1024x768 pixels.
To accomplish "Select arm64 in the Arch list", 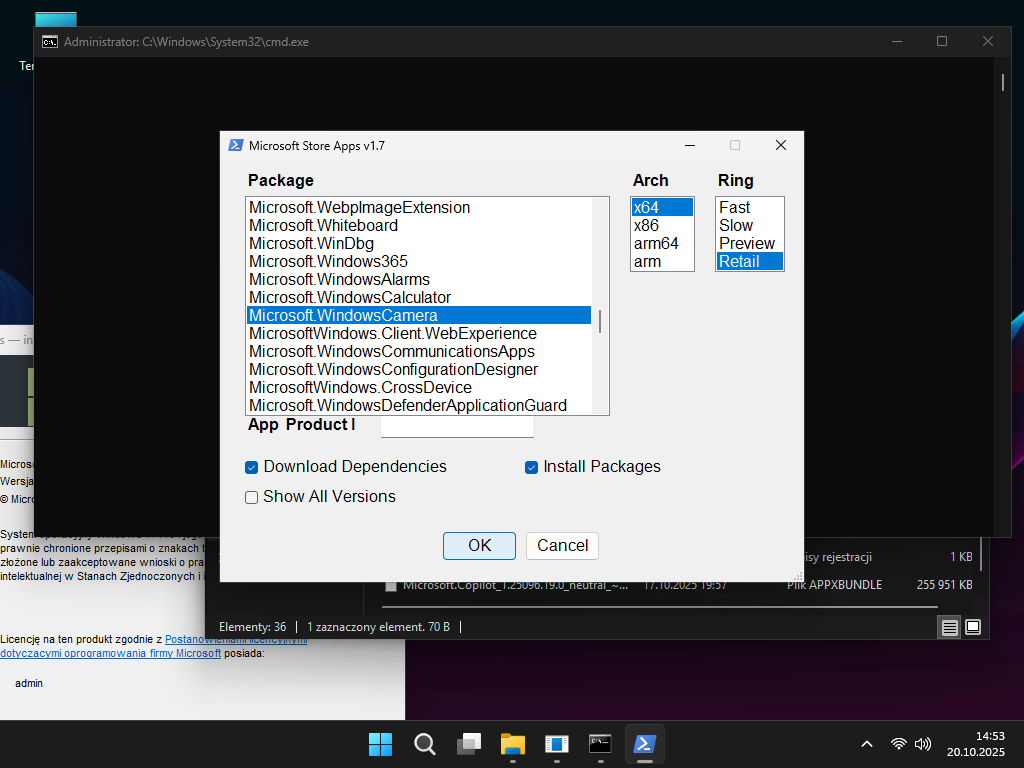I will (x=656, y=244).
